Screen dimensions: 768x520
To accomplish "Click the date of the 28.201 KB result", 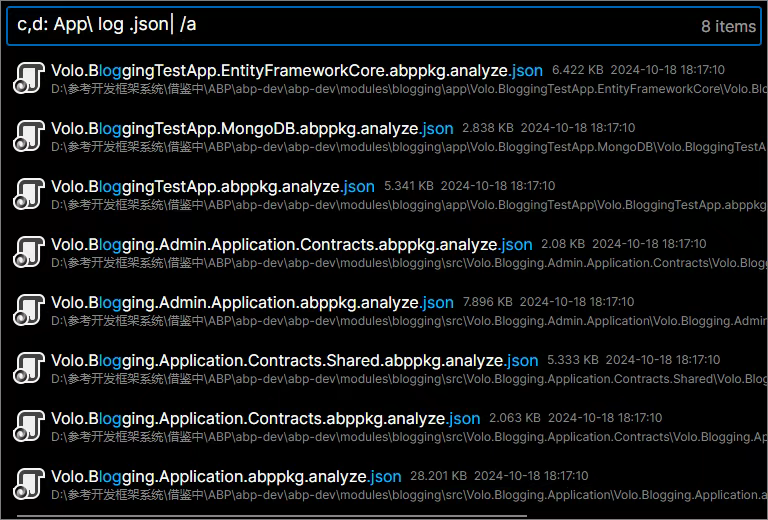I will [x=531, y=476].
